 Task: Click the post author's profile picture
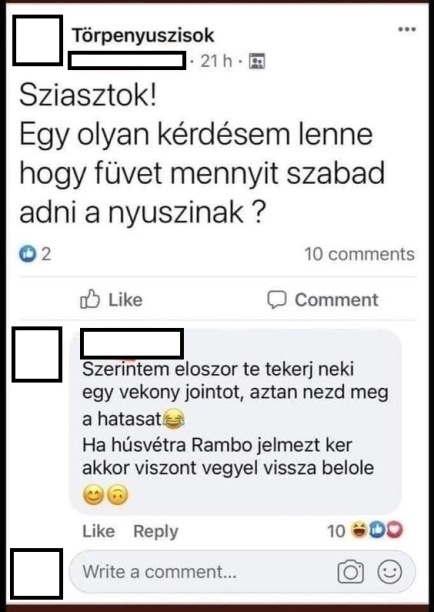point(37,40)
